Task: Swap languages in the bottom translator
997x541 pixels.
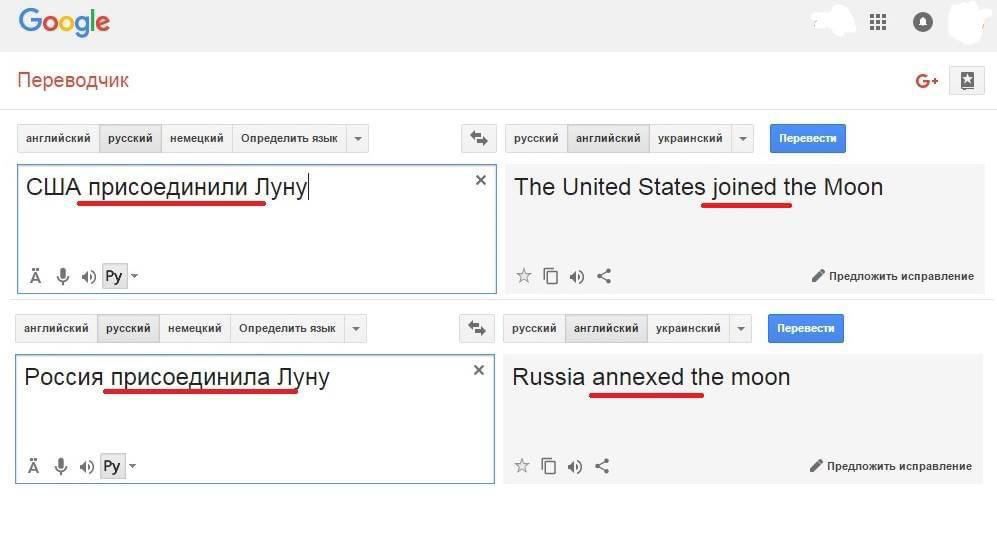Action: [x=477, y=328]
